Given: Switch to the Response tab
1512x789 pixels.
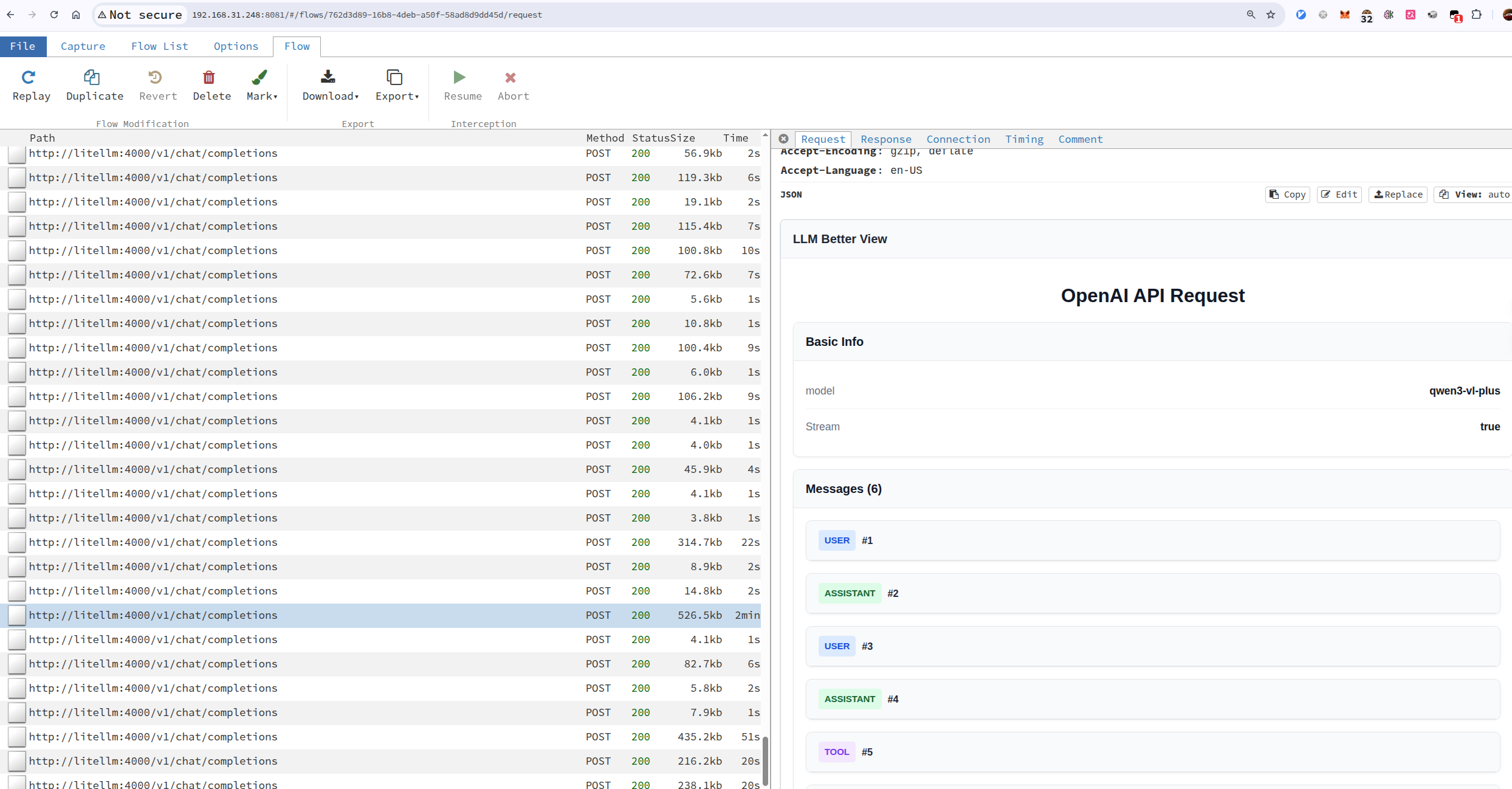Looking at the screenshot, I should click(885, 139).
